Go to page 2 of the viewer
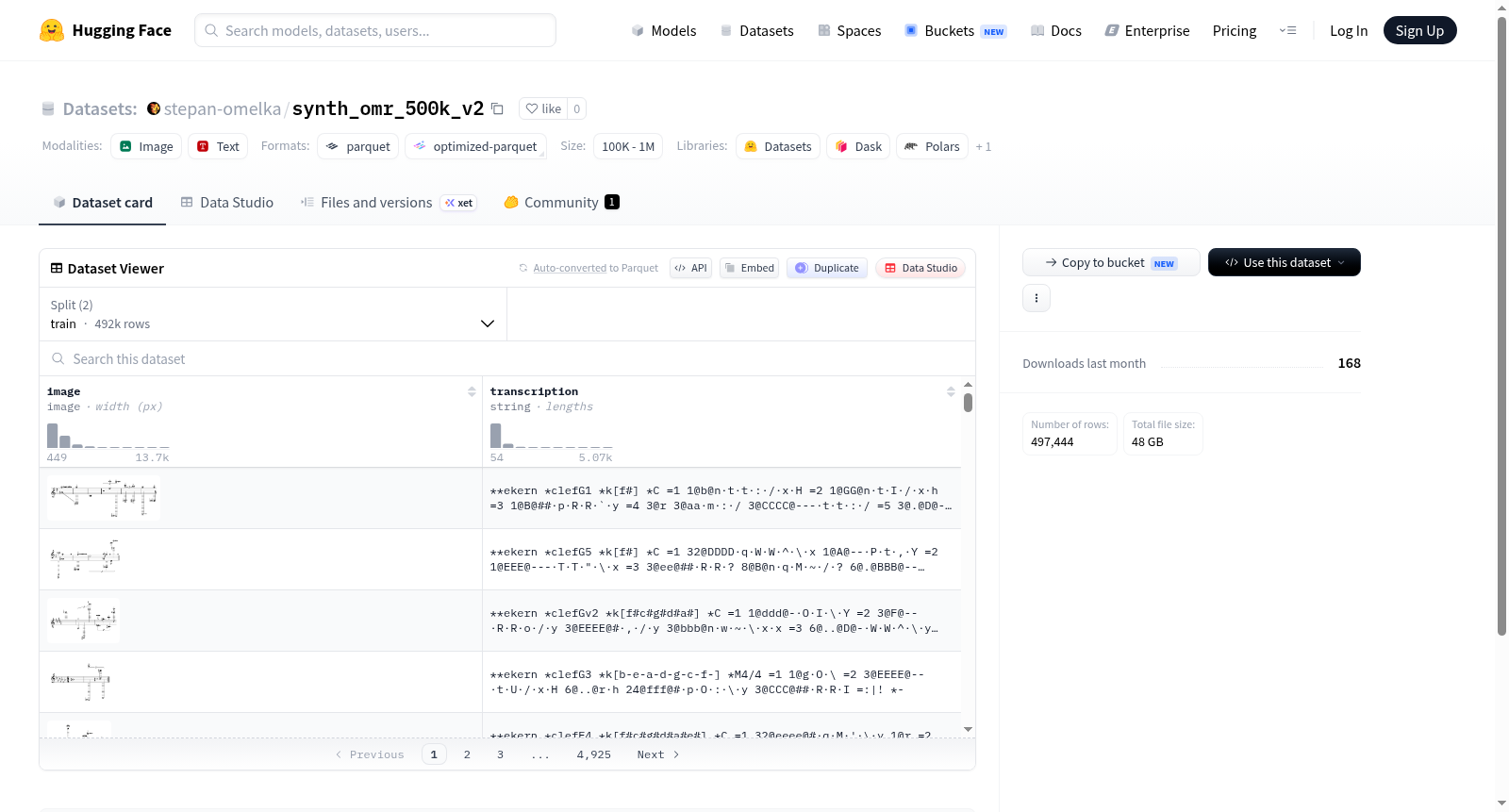 click(x=467, y=754)
